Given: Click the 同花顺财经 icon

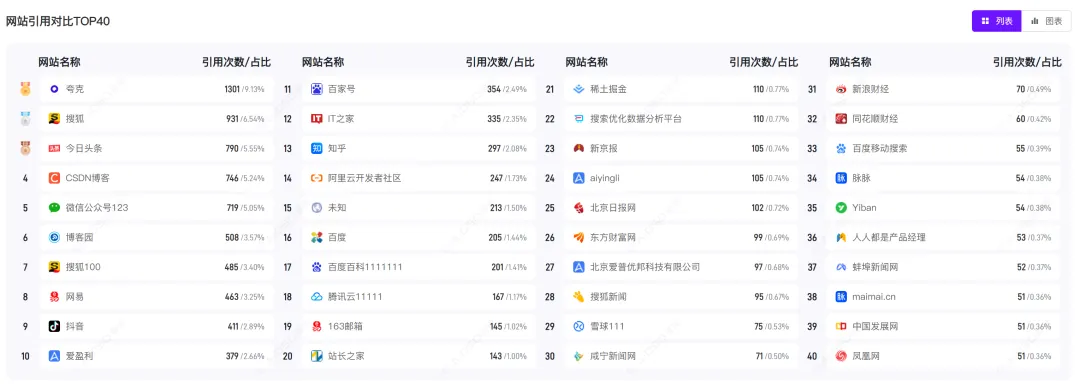Looking at the screenshot, I should point(841,118).
